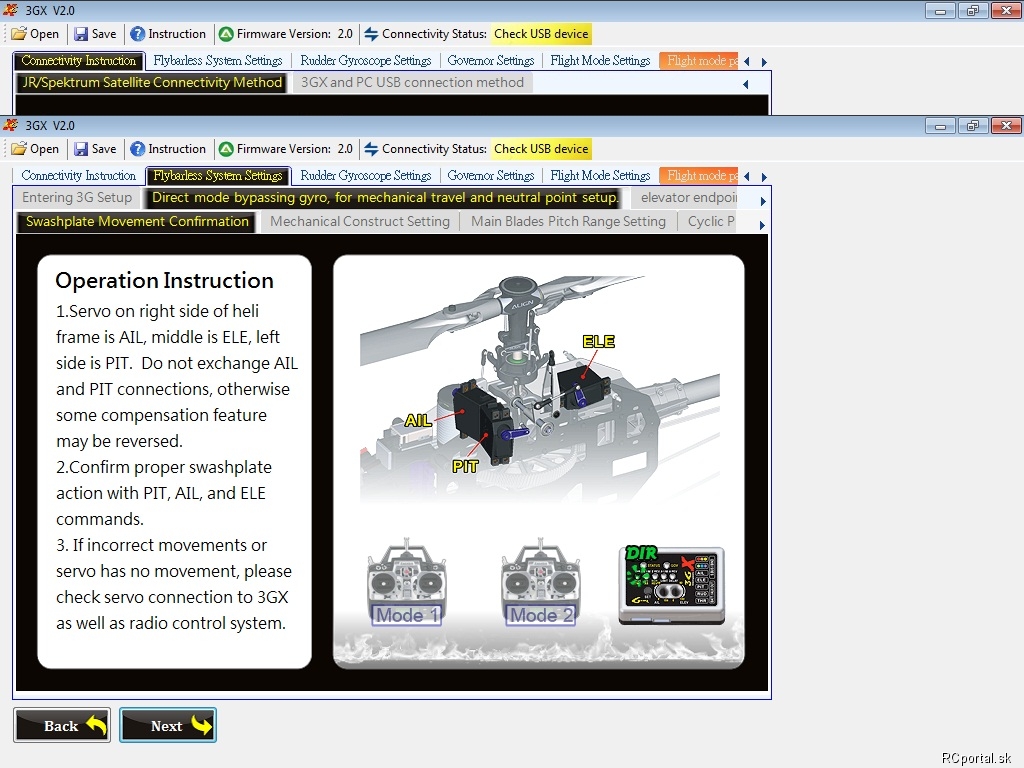Viewport: 1024px width, 768px height.
Task: Open Governor Settings tab in background window
Action: pyautogui.click(x=490, y=61)
